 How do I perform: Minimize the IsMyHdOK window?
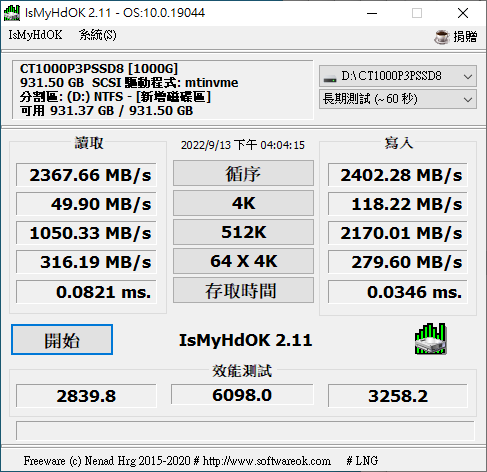pyautogui.click(x=372, y=13)
